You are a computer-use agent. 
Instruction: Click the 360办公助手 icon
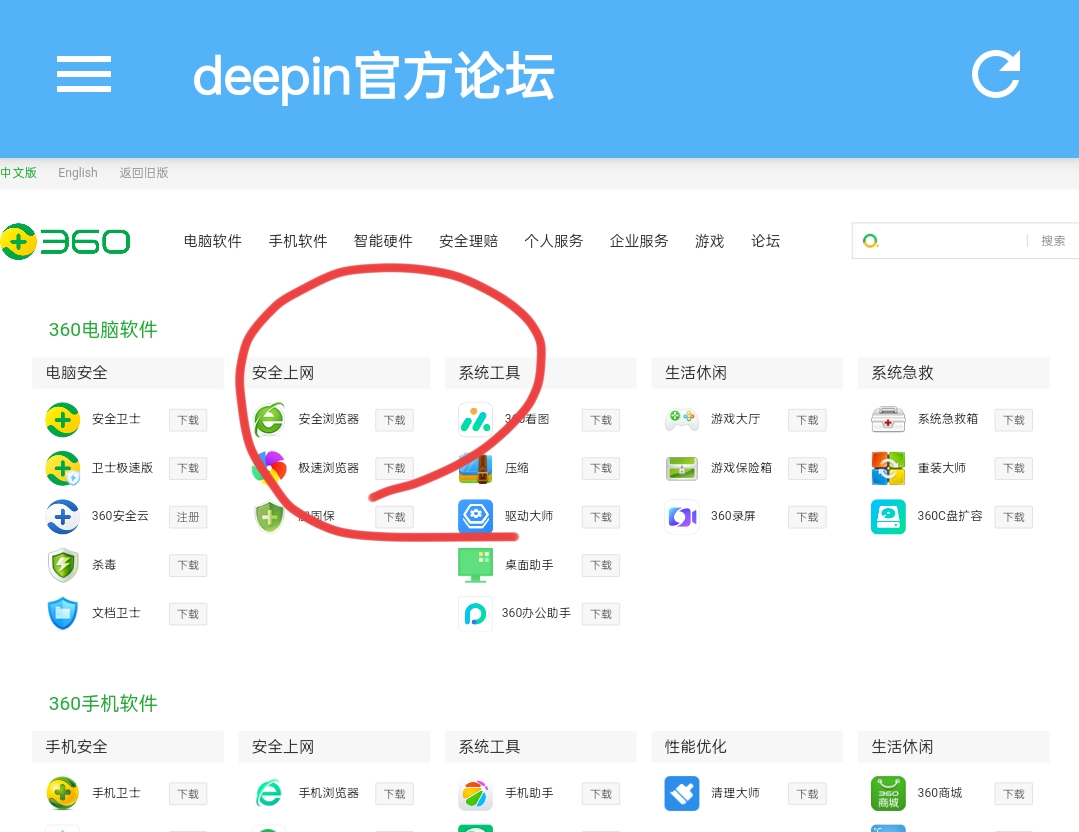pyautogui.click(x=476, y=613)
